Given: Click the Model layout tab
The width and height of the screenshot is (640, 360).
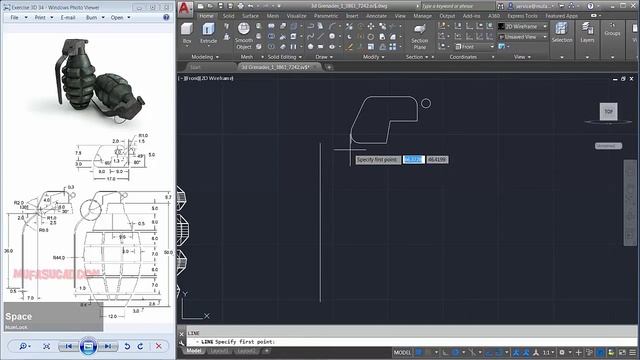Looking at the screenshot, I should click(193, 351).
